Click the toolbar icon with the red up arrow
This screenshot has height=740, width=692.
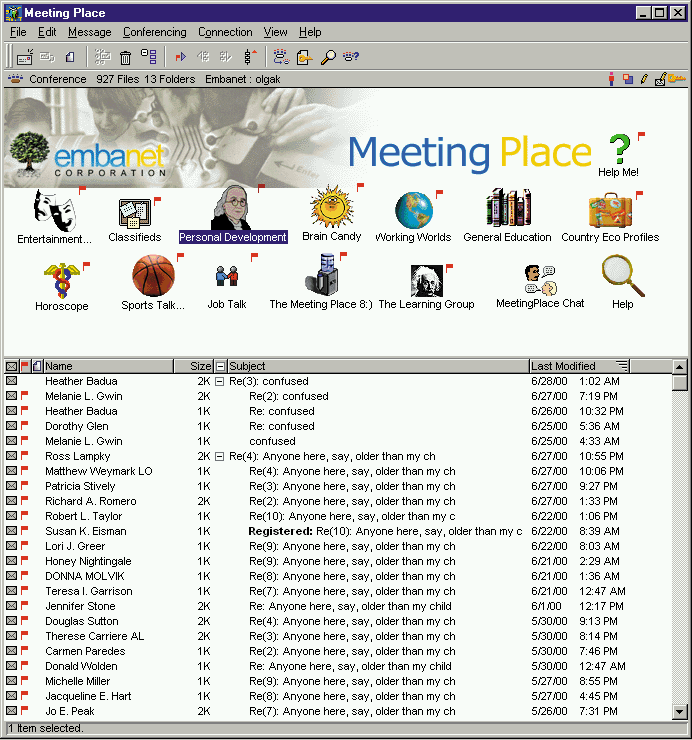coord(250,57)
